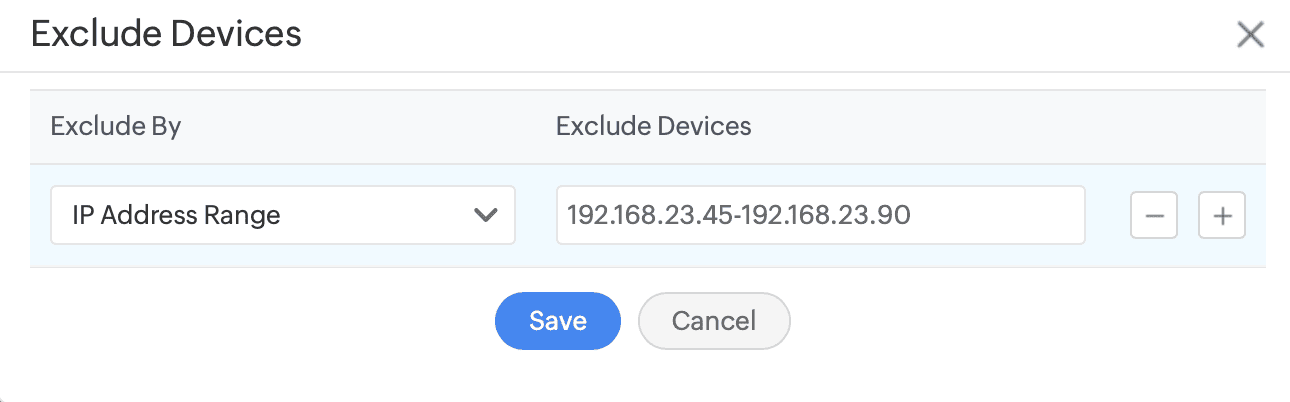Click the plus icon to add a row
This screenshot has height=402, width=1290.
1221,215
